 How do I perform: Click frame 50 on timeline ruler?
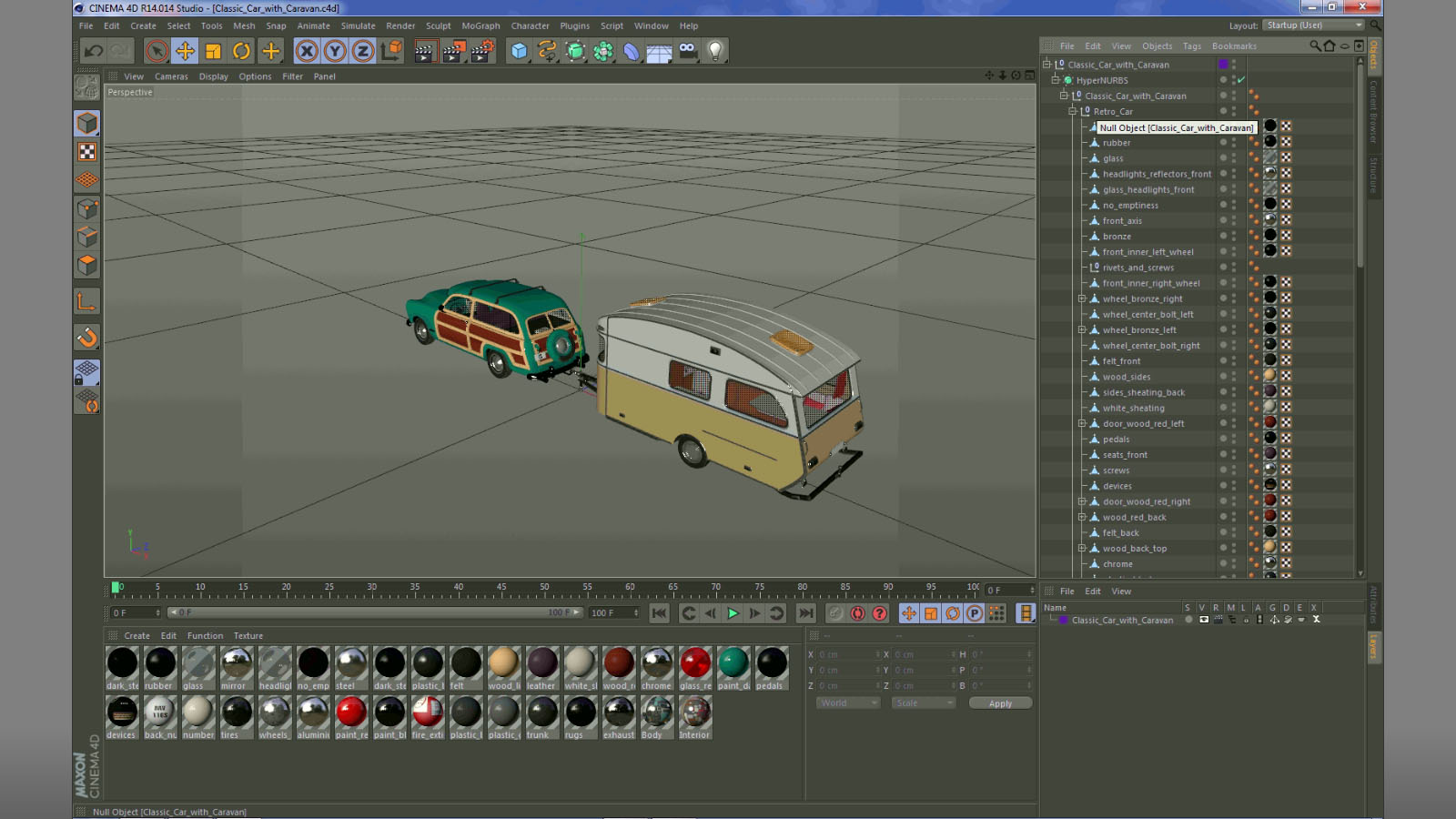544,588
